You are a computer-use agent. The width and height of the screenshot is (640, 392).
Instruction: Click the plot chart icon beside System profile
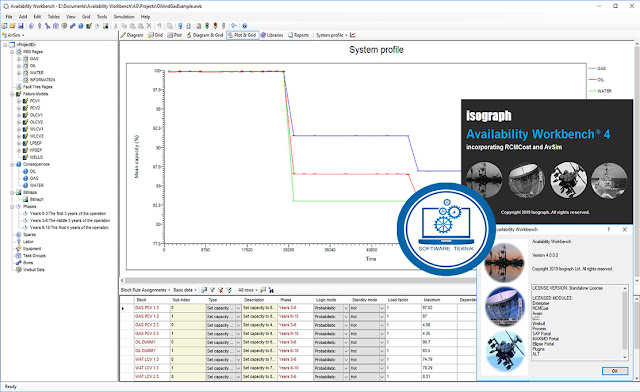[x=353, y=35]
